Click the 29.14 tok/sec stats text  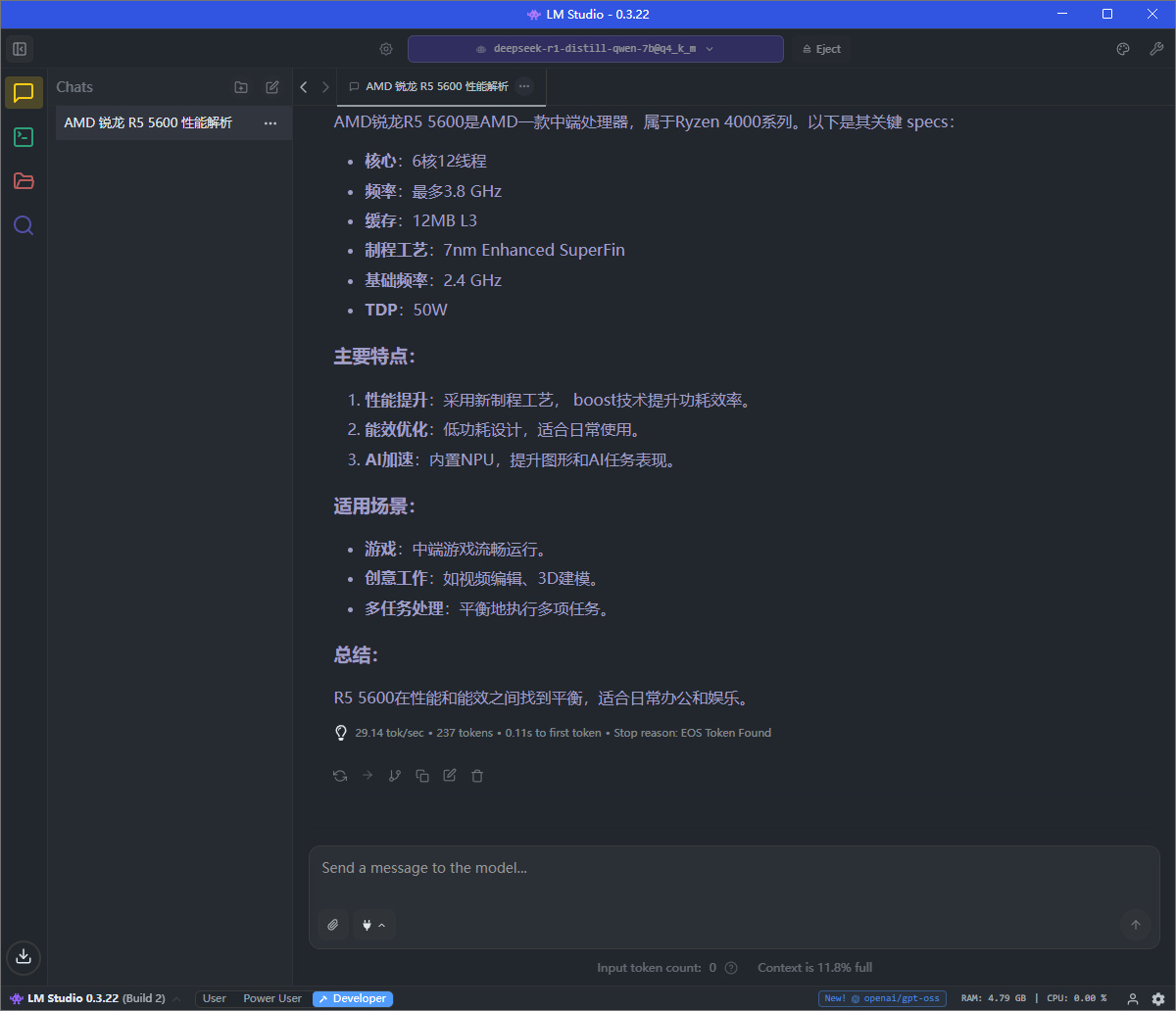coord(389,733)
